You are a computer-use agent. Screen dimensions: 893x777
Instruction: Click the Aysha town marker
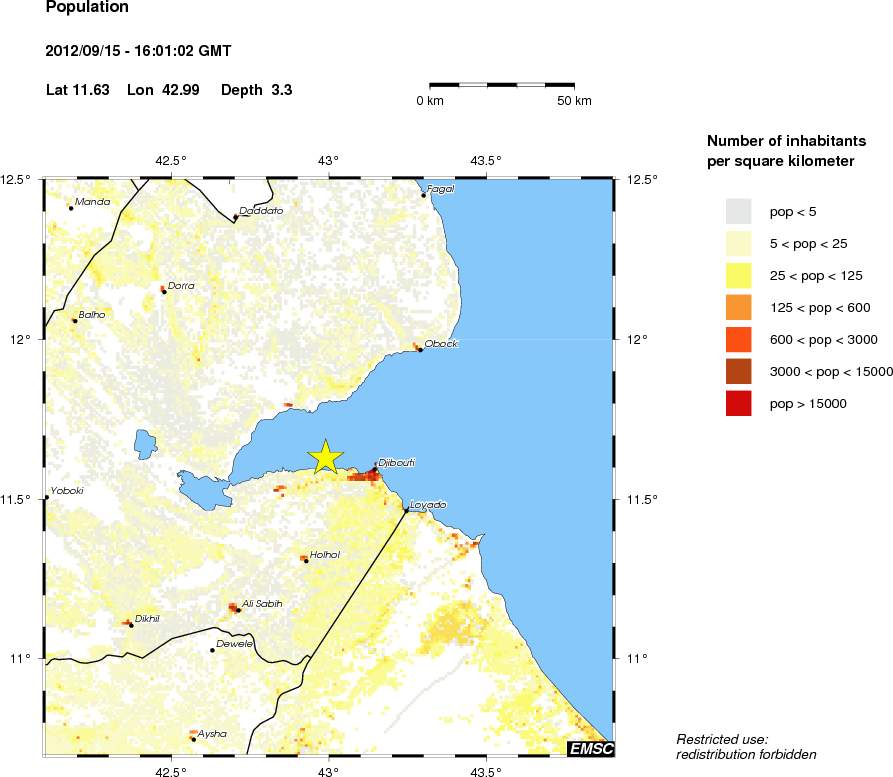tap(193, 738)
